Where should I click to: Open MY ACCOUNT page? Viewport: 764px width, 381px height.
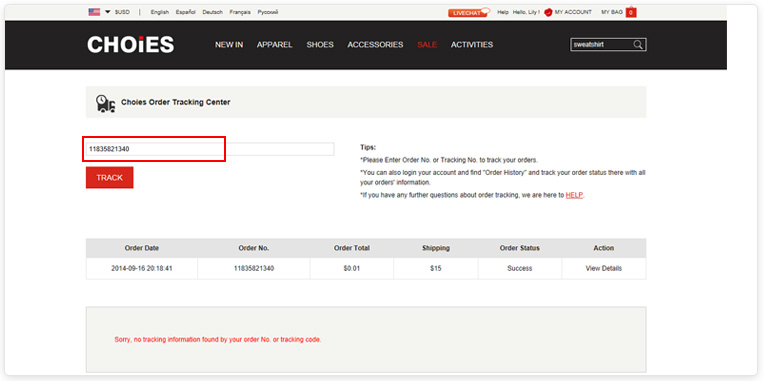click(x=573, y=12)
